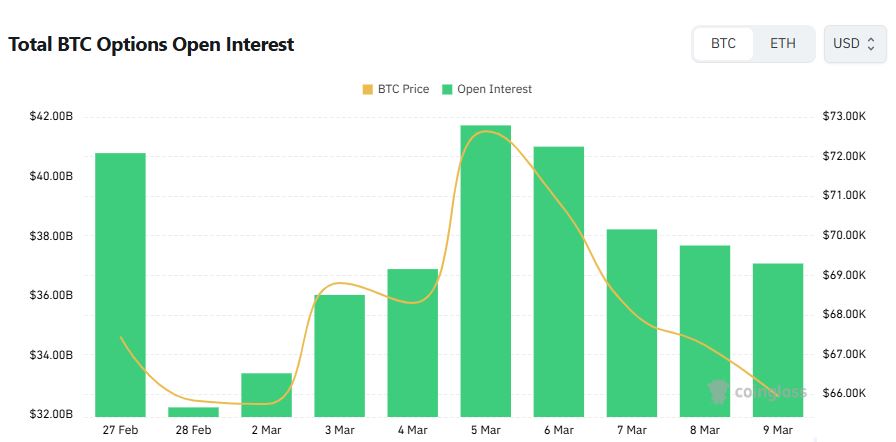This screenshot has height=442, width=896.
Task: Click the up-down chevron beside USD
Action: coord(871,44)
